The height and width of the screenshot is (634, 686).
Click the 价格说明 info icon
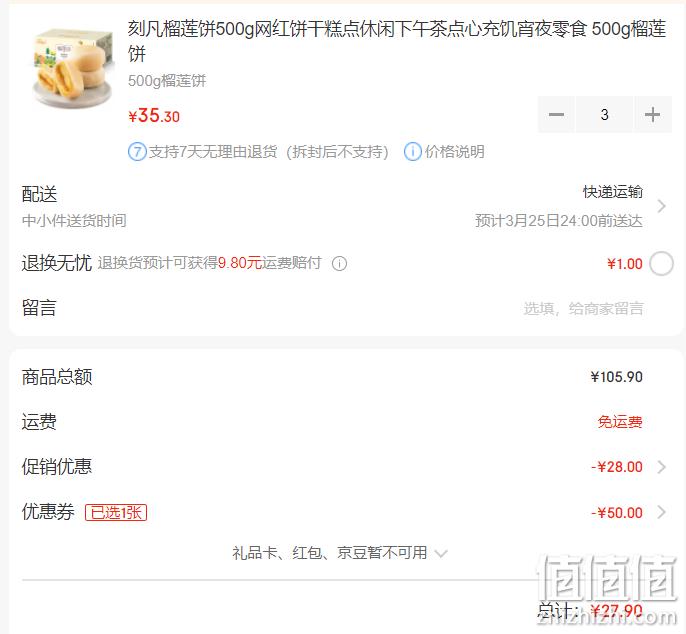coord(412,152)
